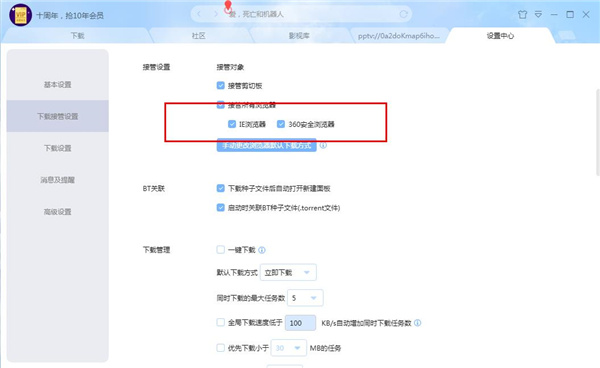Click info icon next to 一键下载
The image size is (600, 368).
point(262,250)
